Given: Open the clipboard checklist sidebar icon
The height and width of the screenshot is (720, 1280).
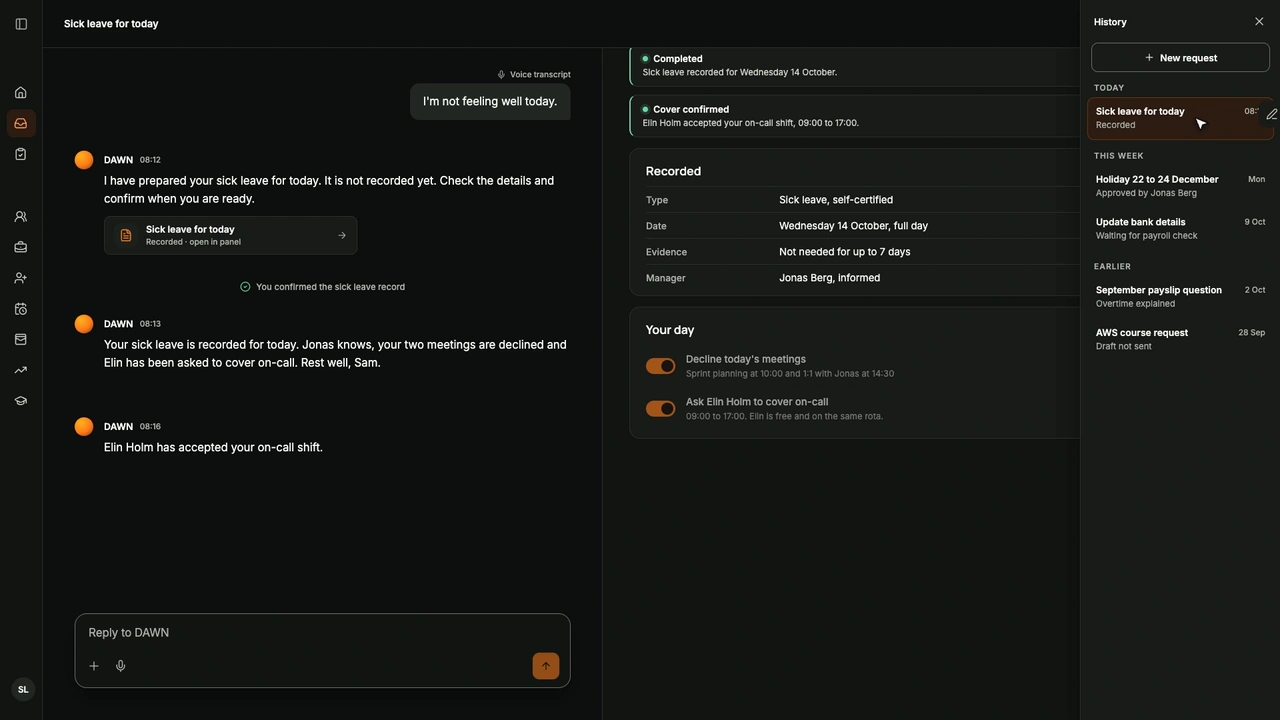Looking at the screenshot, I should coord(21,154).
